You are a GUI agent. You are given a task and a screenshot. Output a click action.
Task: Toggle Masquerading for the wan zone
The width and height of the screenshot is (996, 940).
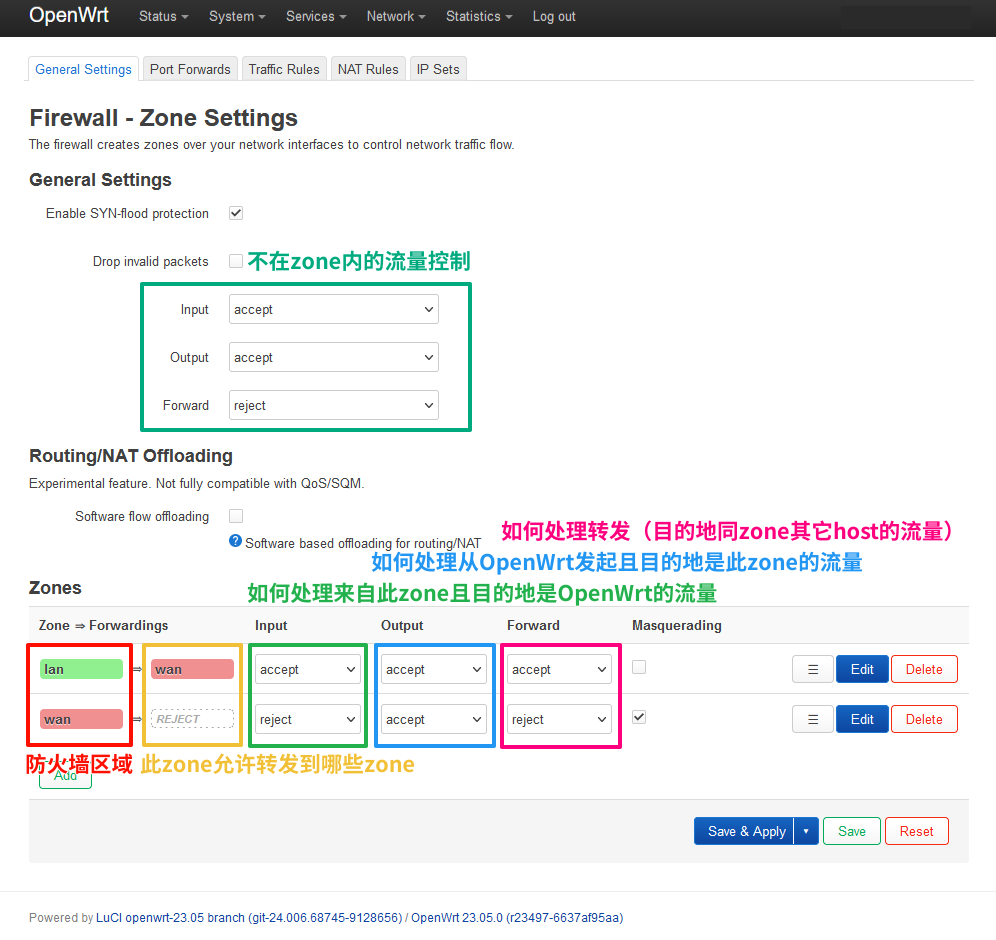[639, 717]
